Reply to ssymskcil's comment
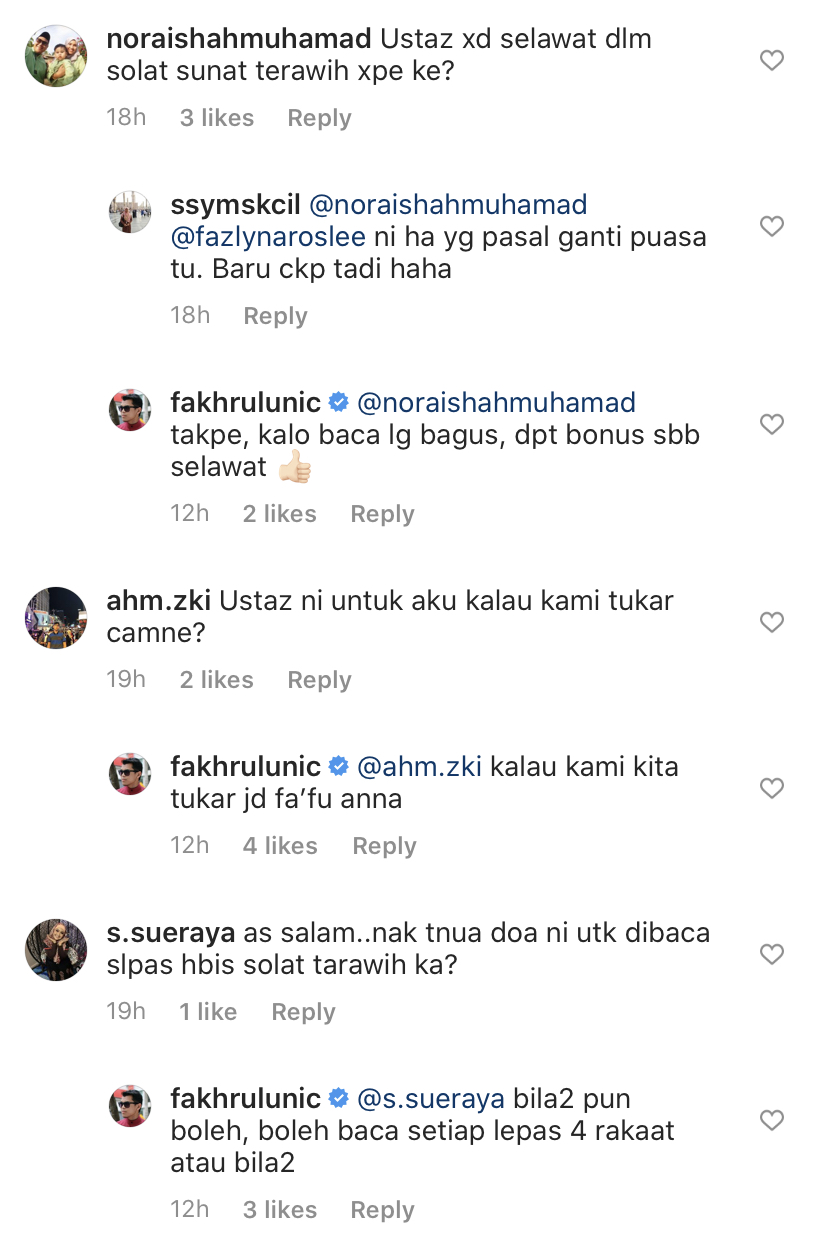 [275, 316]
